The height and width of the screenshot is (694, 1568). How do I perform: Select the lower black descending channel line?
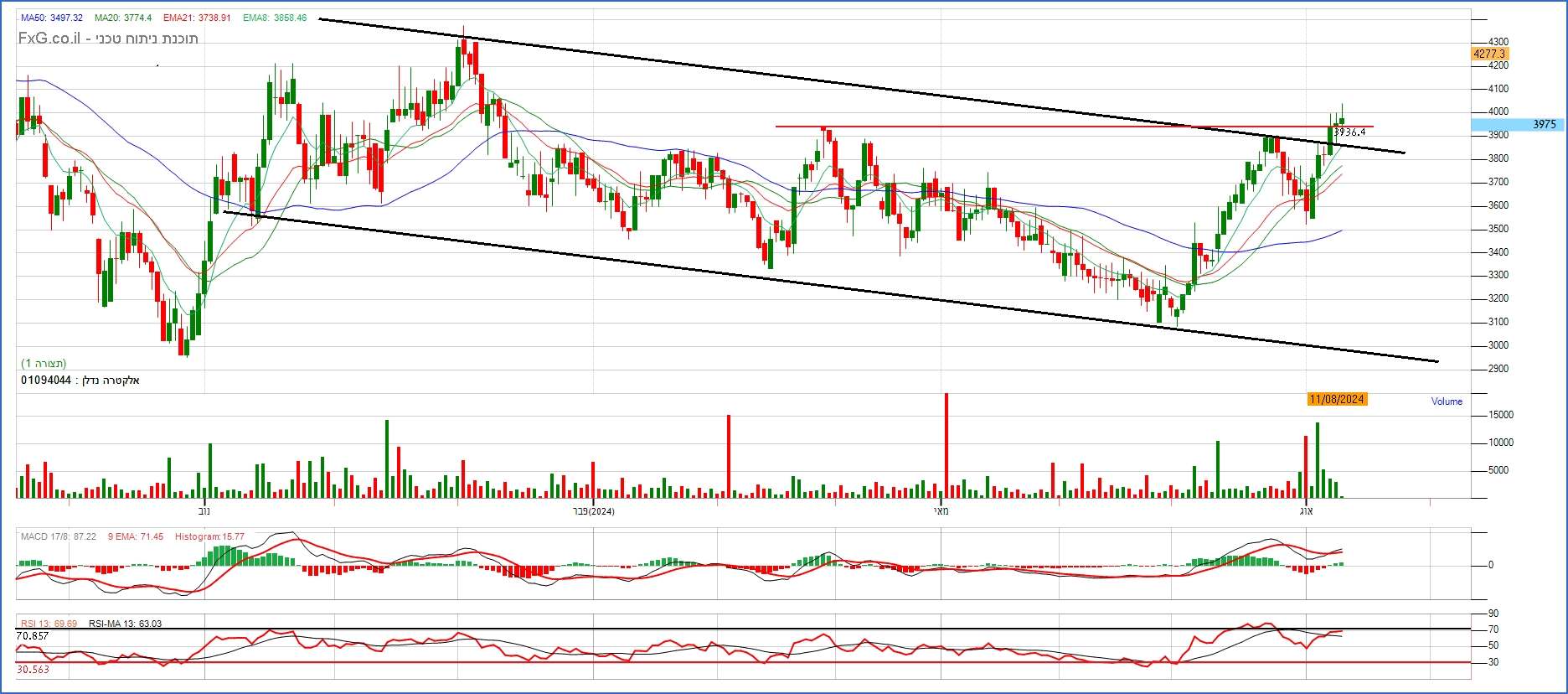831,286
